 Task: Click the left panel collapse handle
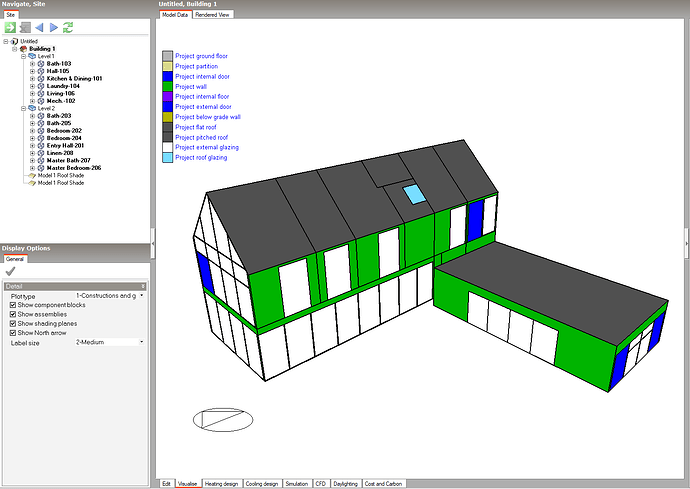[153, 243]
